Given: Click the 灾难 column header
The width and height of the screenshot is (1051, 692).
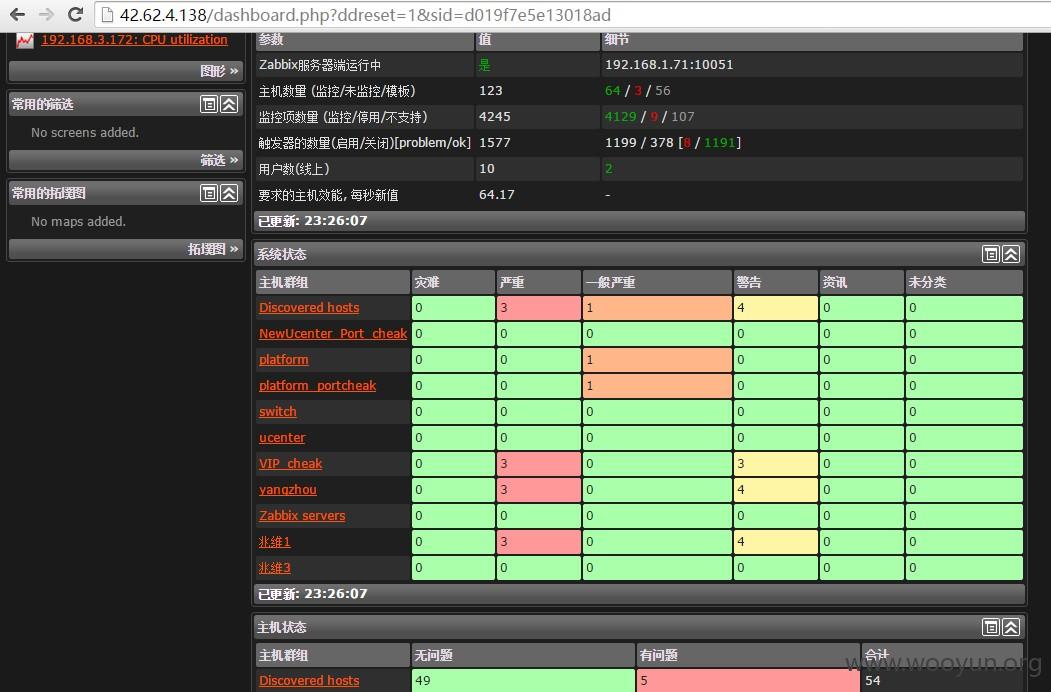Looking at the screenshot, I should [453, 282].
